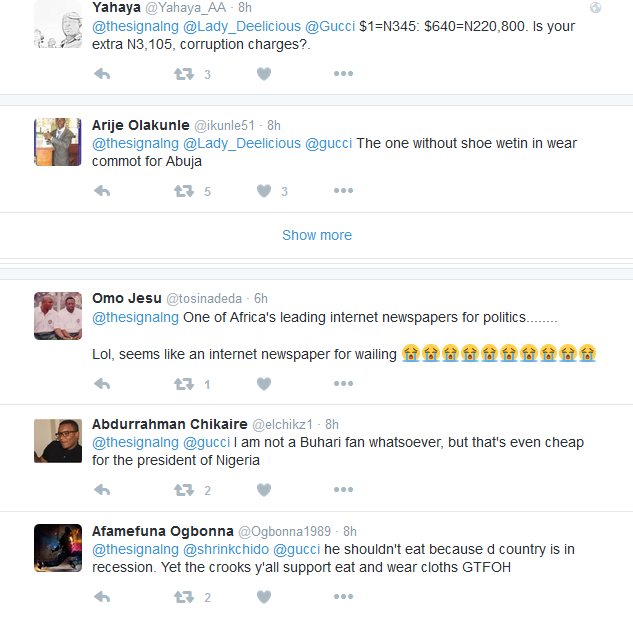
Task: Retweet Afamefuna Ogbonna's tweet
Action: [x=183, y=597]
